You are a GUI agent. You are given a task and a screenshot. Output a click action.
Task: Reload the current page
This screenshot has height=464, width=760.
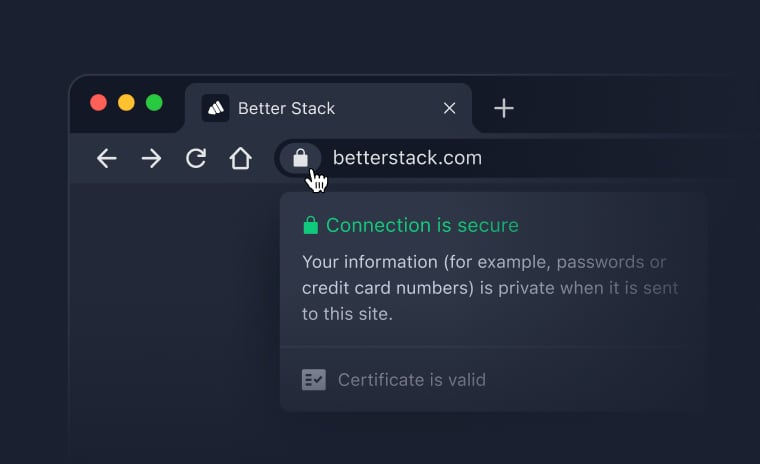coord(196,158)
